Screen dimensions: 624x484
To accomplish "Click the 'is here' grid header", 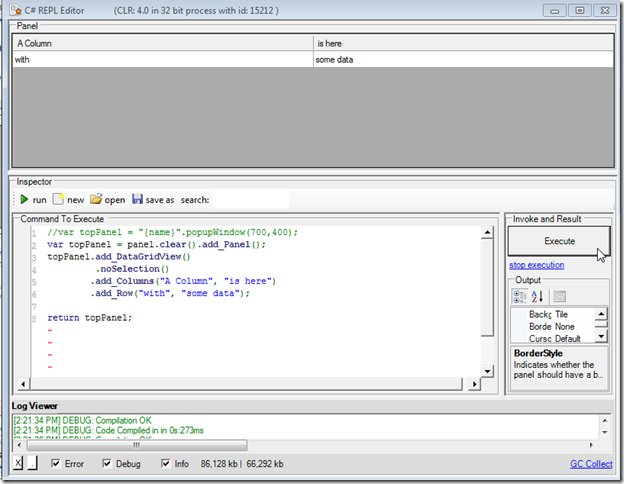I will (464, 43).
